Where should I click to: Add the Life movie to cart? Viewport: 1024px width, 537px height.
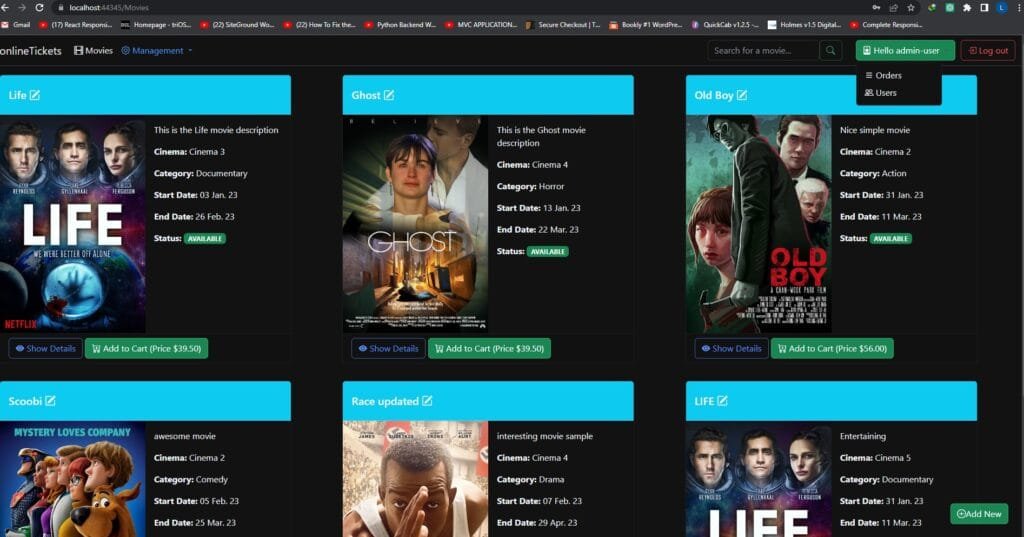coord(146,349)
